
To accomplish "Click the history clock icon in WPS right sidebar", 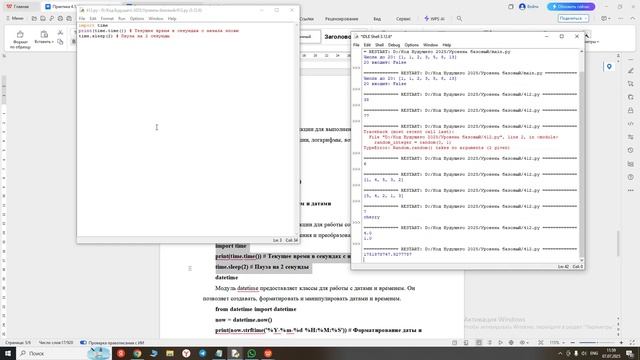I will point(631,150).
